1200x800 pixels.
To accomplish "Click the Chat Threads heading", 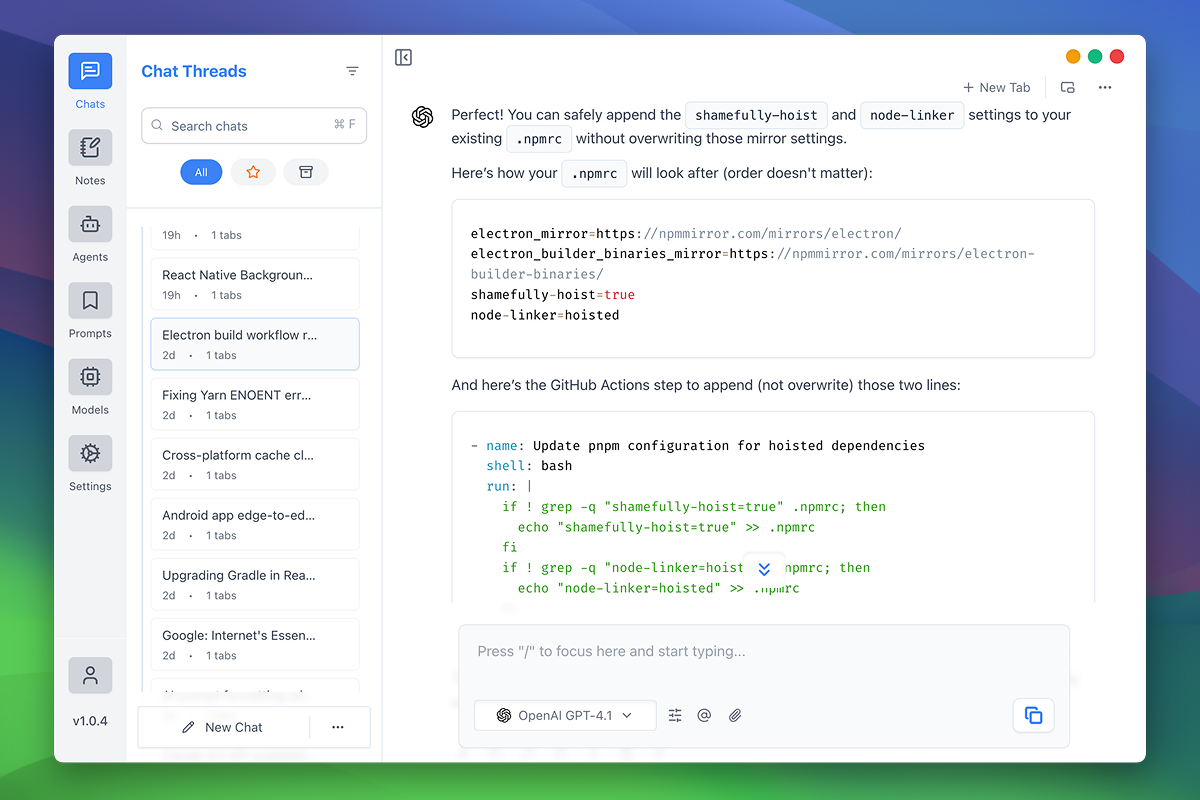I will (194, 71).
